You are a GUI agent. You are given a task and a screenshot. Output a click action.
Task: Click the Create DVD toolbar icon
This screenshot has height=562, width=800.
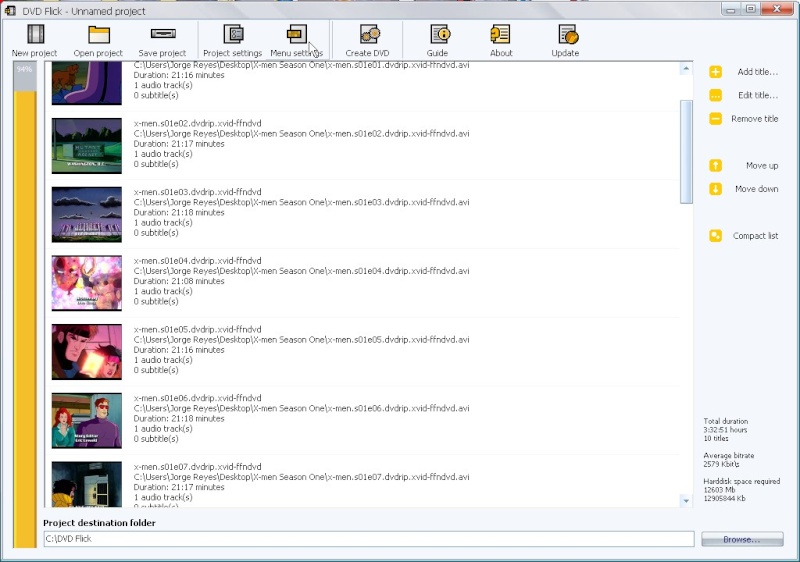pyautogui.click(x=369, y=34)
